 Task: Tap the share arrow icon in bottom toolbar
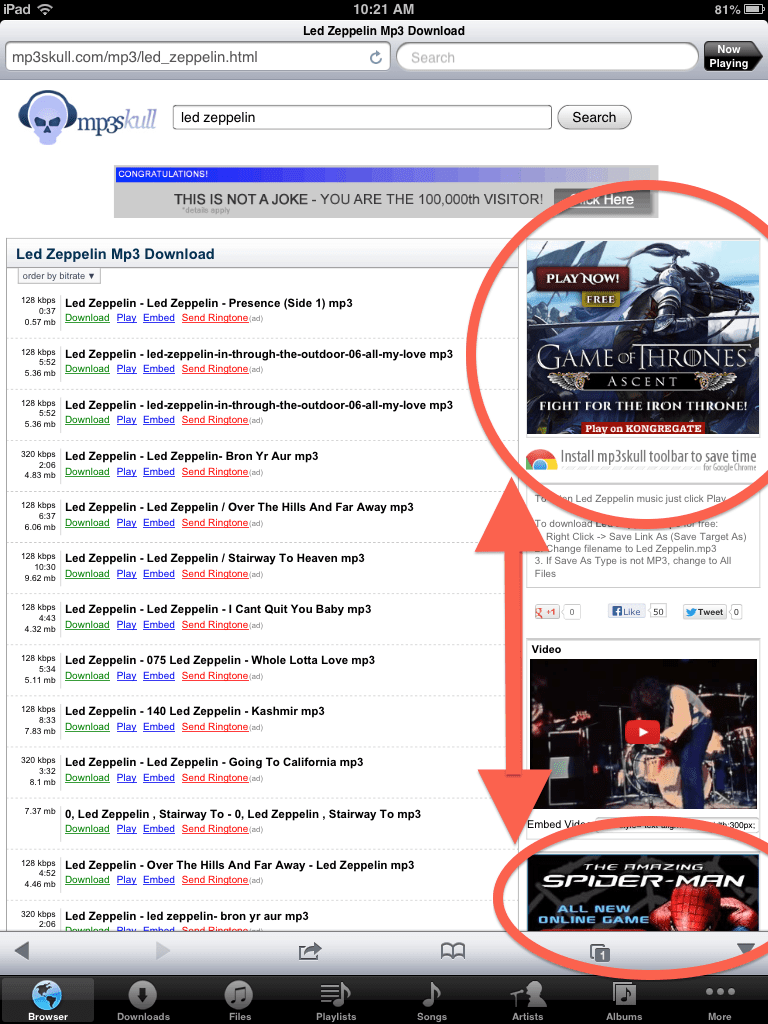[x=310, y=951]
